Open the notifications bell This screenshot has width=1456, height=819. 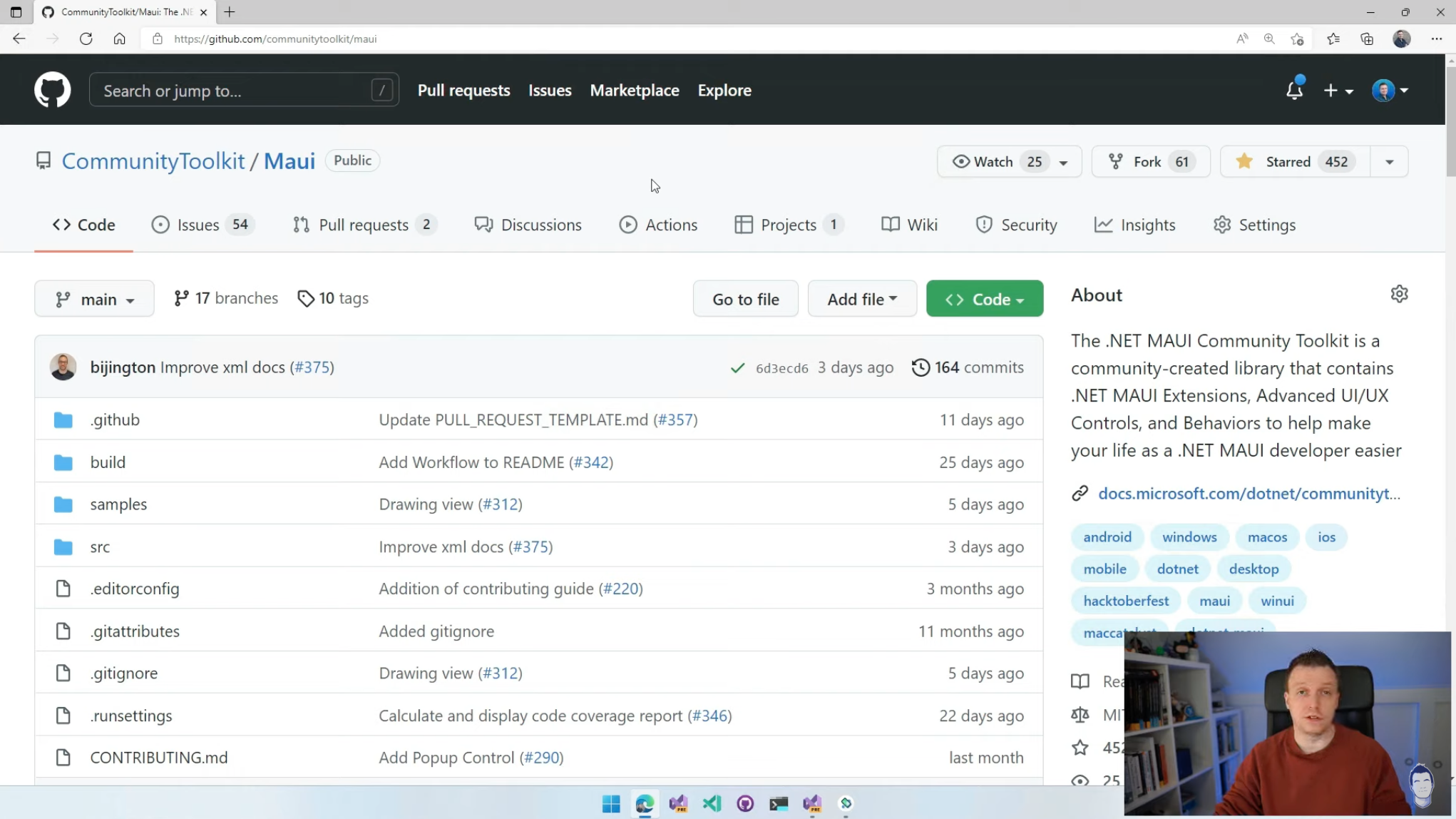1294,90
